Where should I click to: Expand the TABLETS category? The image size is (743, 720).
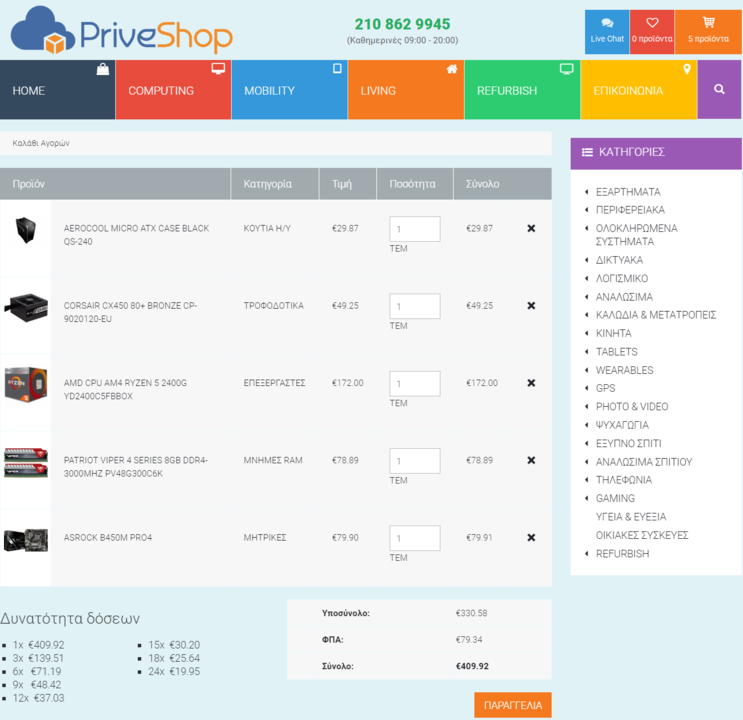(616, 352)
